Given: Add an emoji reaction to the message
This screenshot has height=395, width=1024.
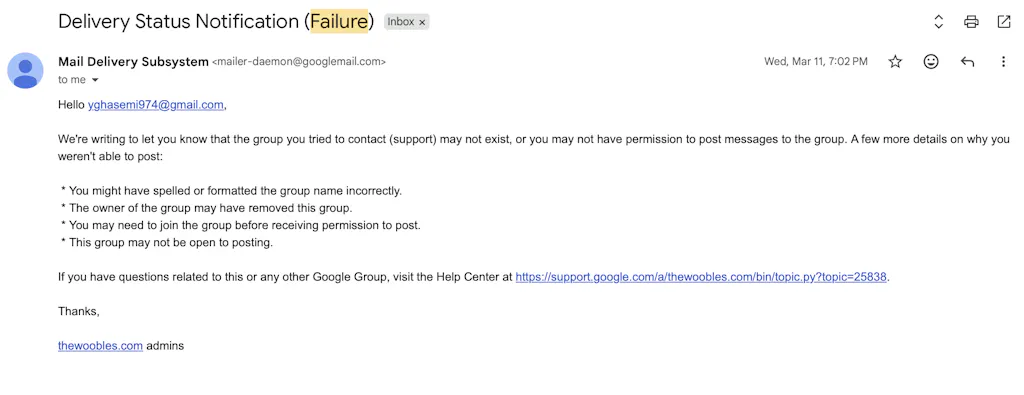Looking at the screenshot, I should click(x=931, y=61).
